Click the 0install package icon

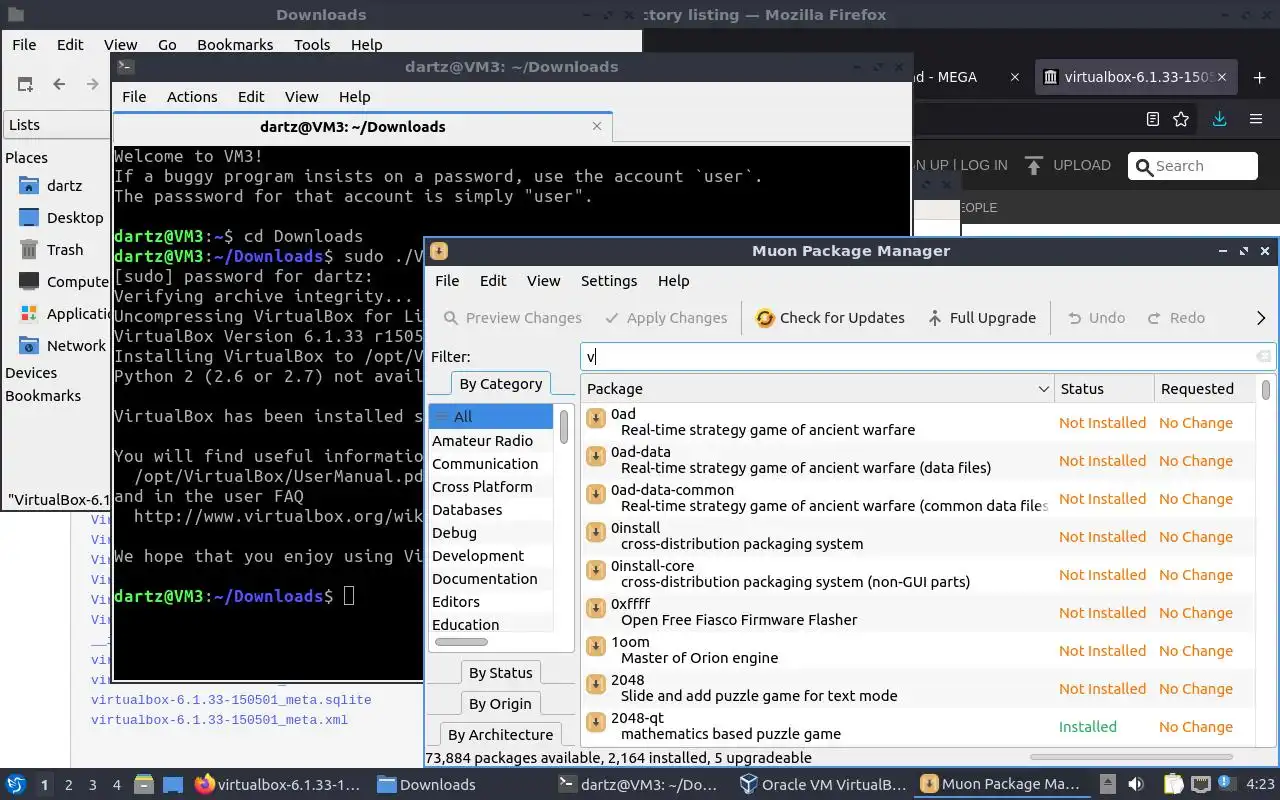pos(596,532)
